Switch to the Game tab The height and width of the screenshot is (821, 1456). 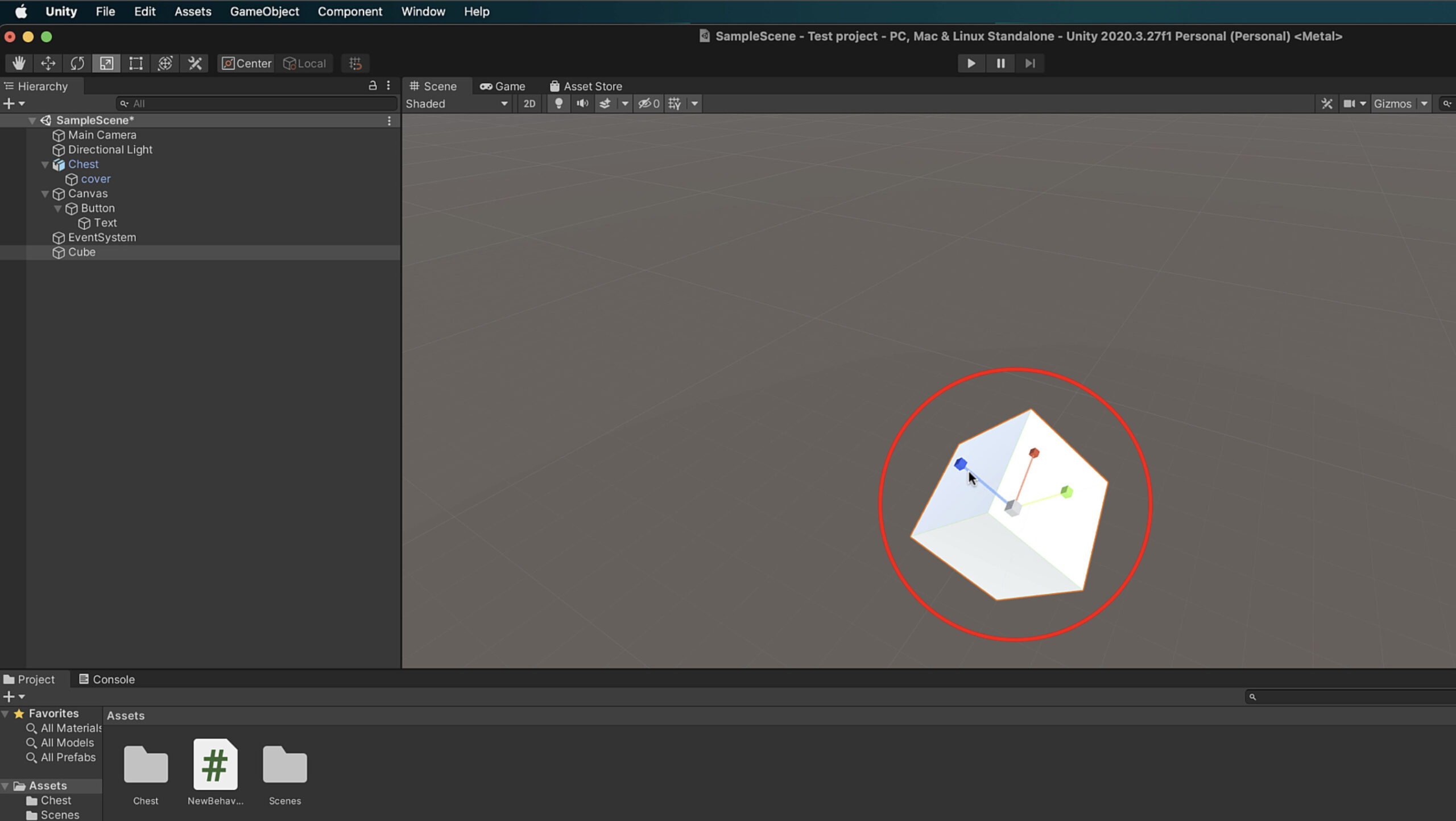pos(503,86)
